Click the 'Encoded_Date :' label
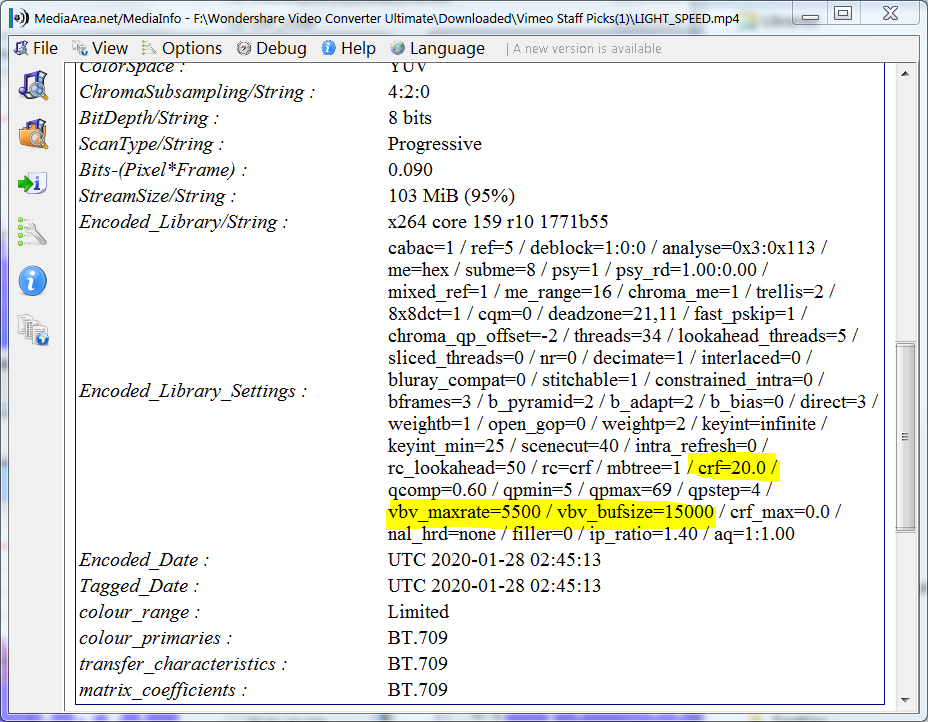 (144, 560)
